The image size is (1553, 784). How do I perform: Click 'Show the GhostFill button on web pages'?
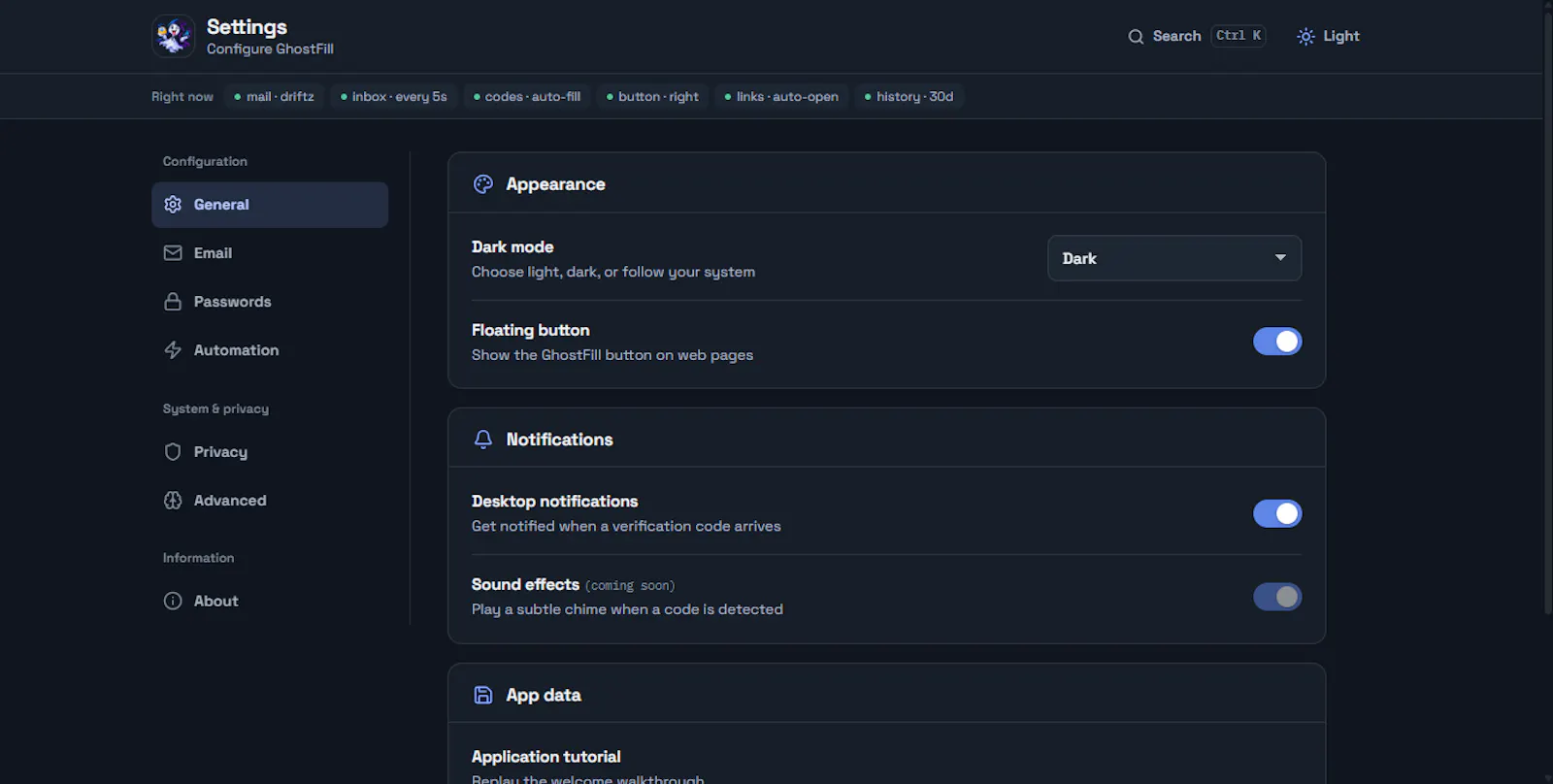(x=612, y=355)
